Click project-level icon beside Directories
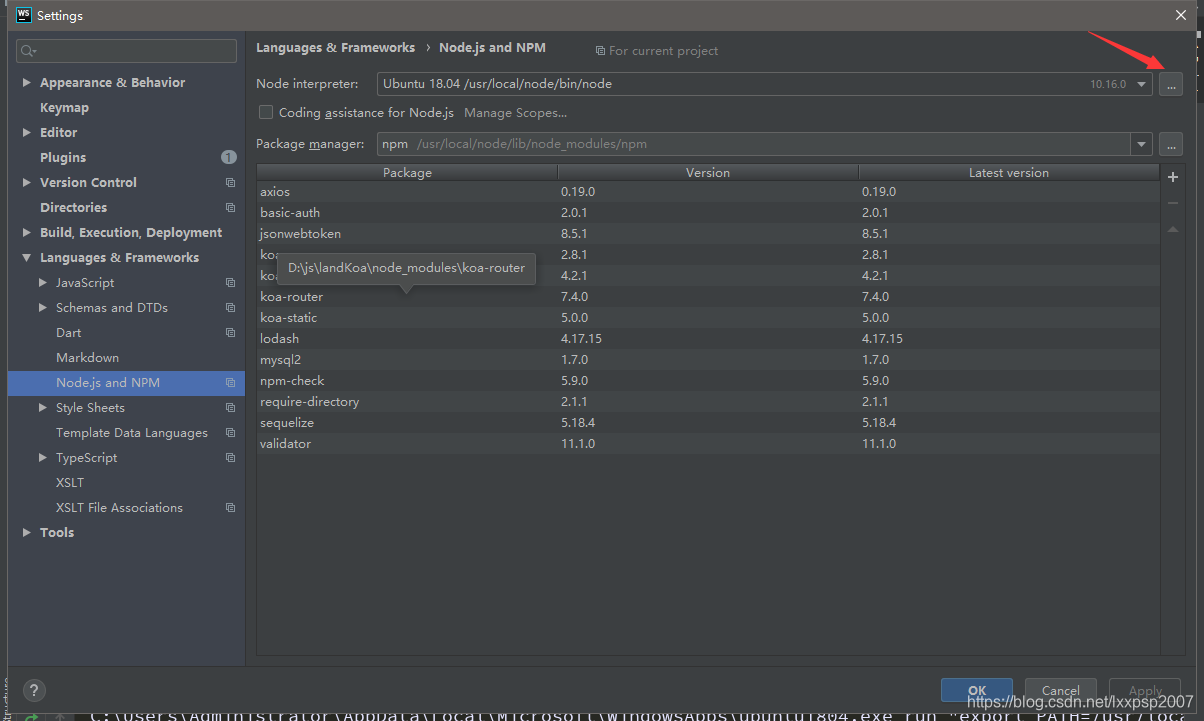This screenshot has width=1204, height=721. (231, 208)
